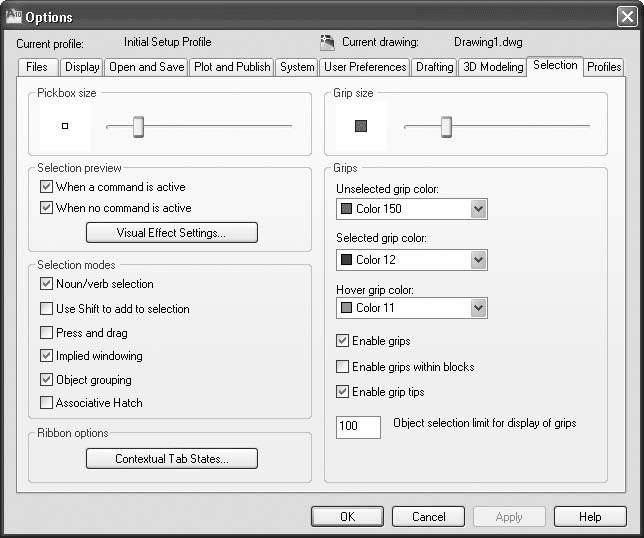The image size is (644, 538).
Task: Click the Apply button
Action: tap(509, 517)
